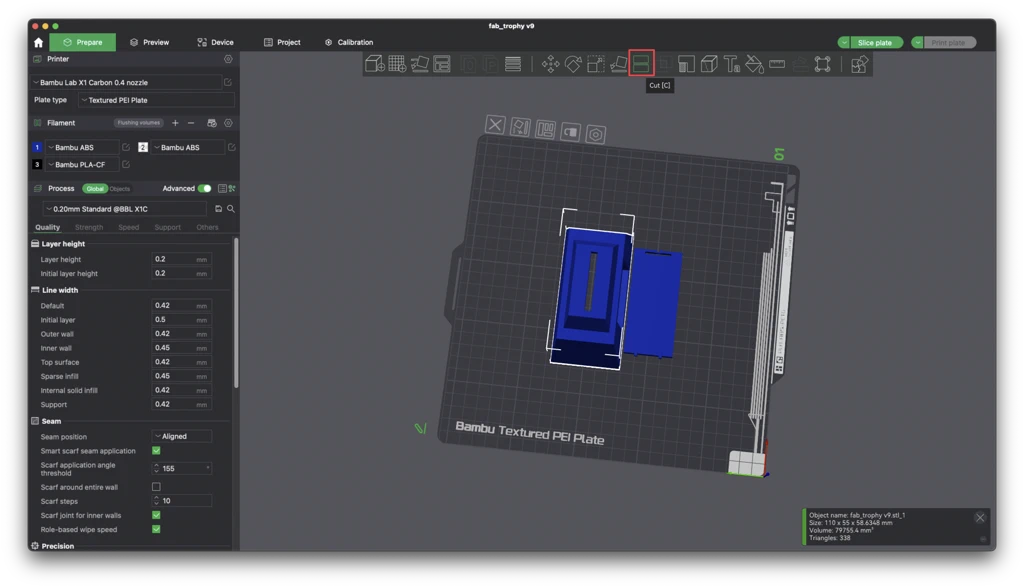
Task: Auto orient objects on this plate
Action: [x=520, y=127]
